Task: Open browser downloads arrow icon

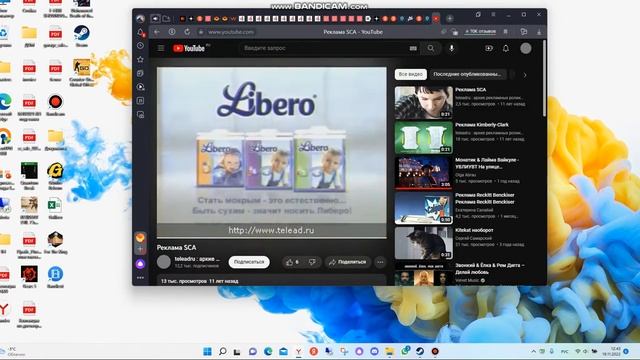Action: coord(539,32)
